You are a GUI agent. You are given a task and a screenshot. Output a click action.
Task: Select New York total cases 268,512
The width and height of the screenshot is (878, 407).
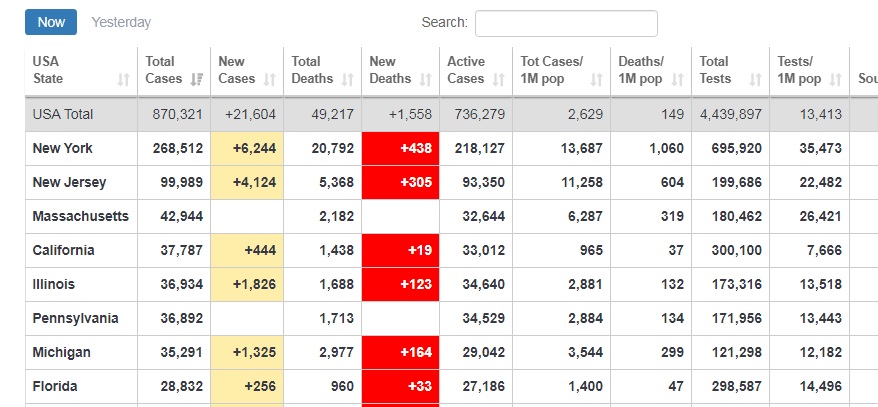coord(178,148)
